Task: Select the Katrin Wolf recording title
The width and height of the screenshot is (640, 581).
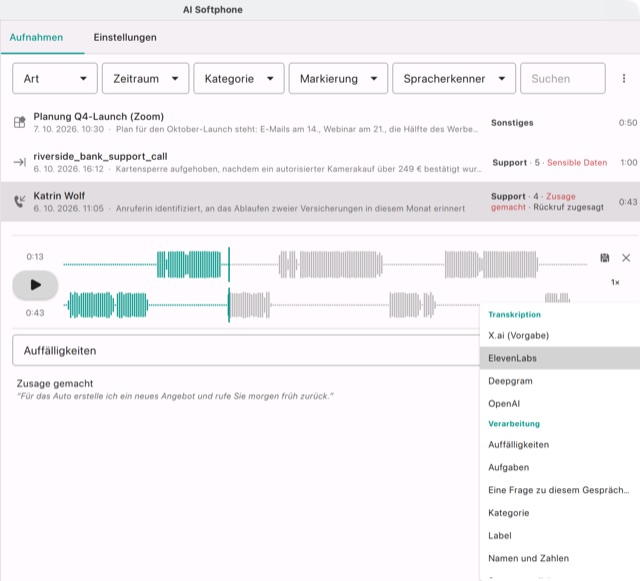Action: (x=59, y=196)
